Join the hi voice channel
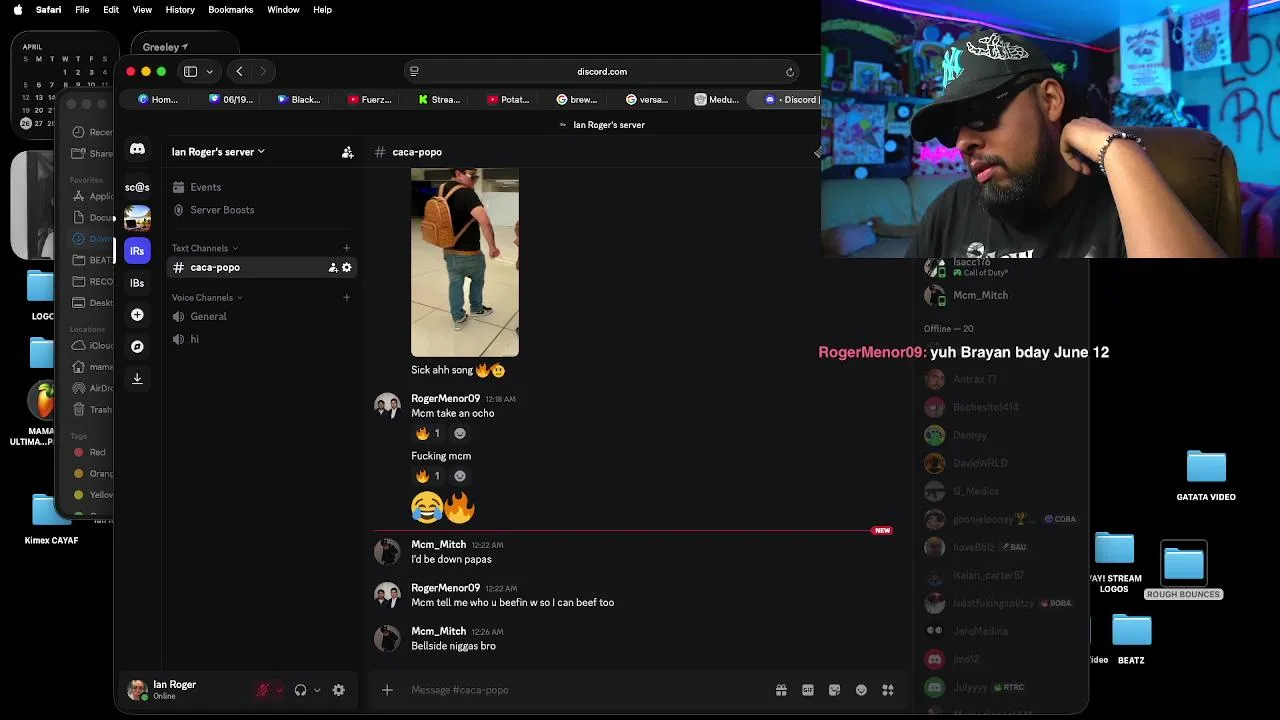 coord(260,339)
